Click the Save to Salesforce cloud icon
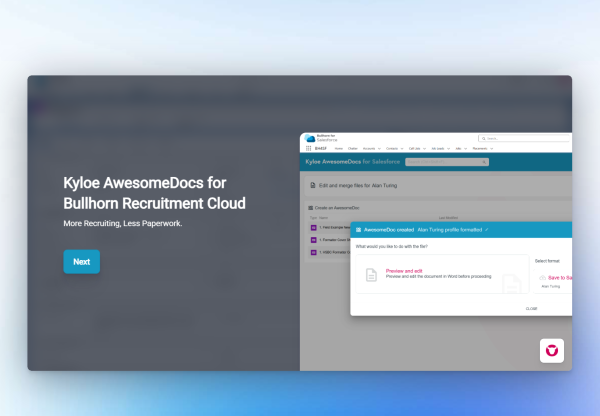 tap(542, 277)
